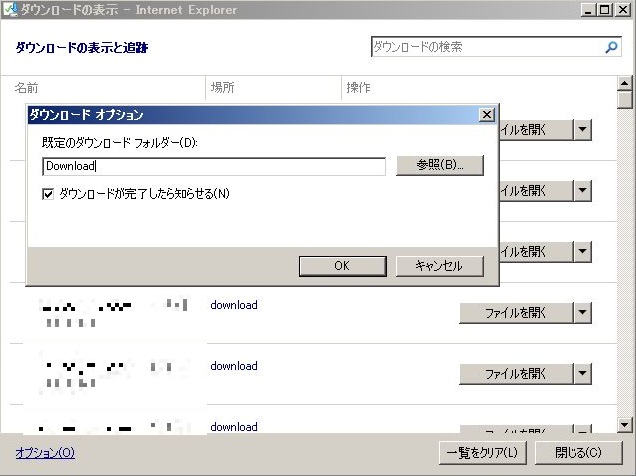The image size is (636, 476).
Task: Click the vertical scrollbar thumb
Action: pos(624,100)
